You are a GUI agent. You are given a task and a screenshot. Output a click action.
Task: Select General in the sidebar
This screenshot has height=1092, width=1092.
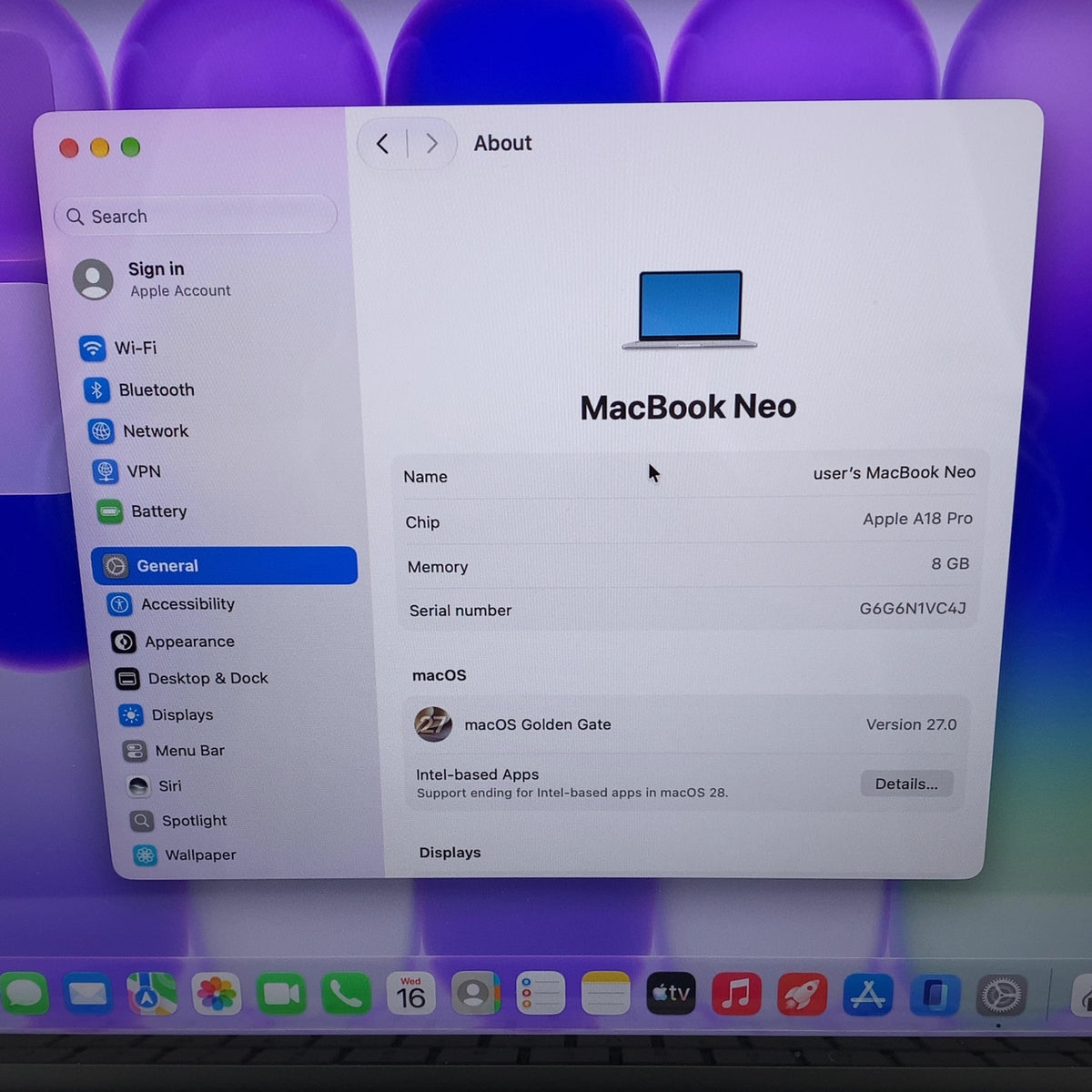coord(224,565)
